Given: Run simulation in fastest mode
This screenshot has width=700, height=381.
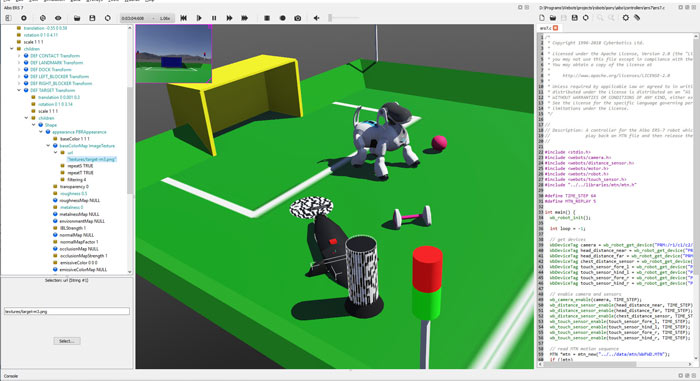Looking at the screenshot, I should (x=245, y=18).
